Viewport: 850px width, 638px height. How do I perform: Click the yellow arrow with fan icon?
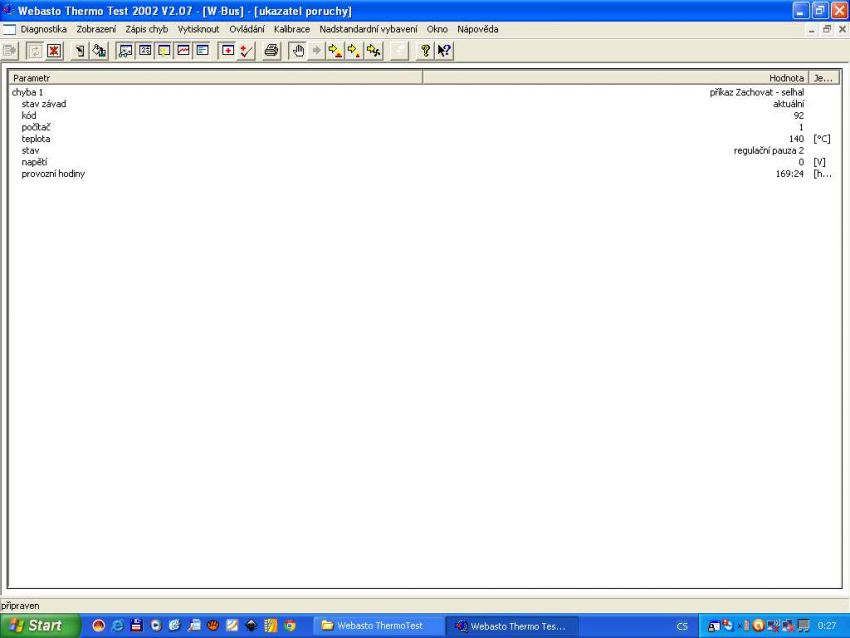(x=374, y=51)
